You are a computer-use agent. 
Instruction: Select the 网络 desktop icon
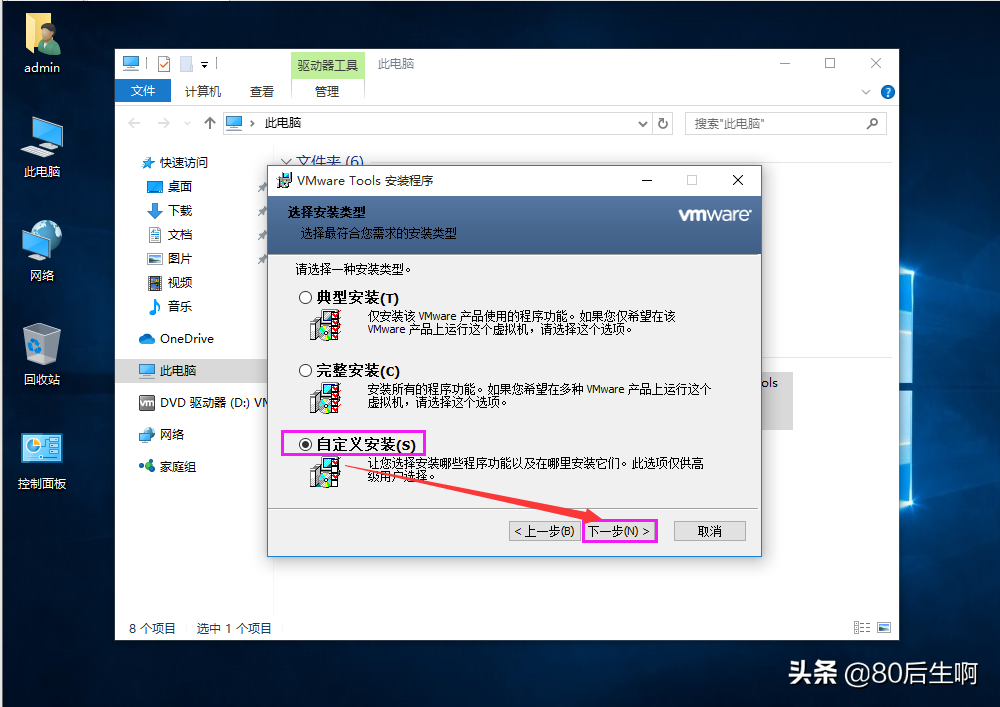tap(42, 251)
